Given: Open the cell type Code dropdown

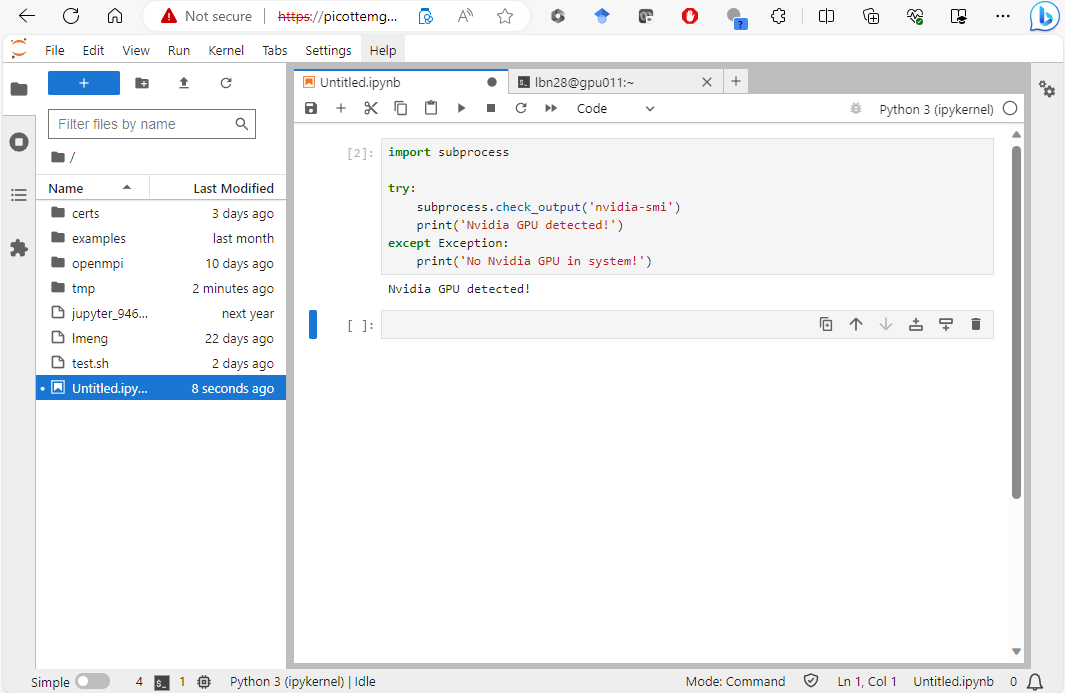Looking at the screenshot, I should (615, 109).
